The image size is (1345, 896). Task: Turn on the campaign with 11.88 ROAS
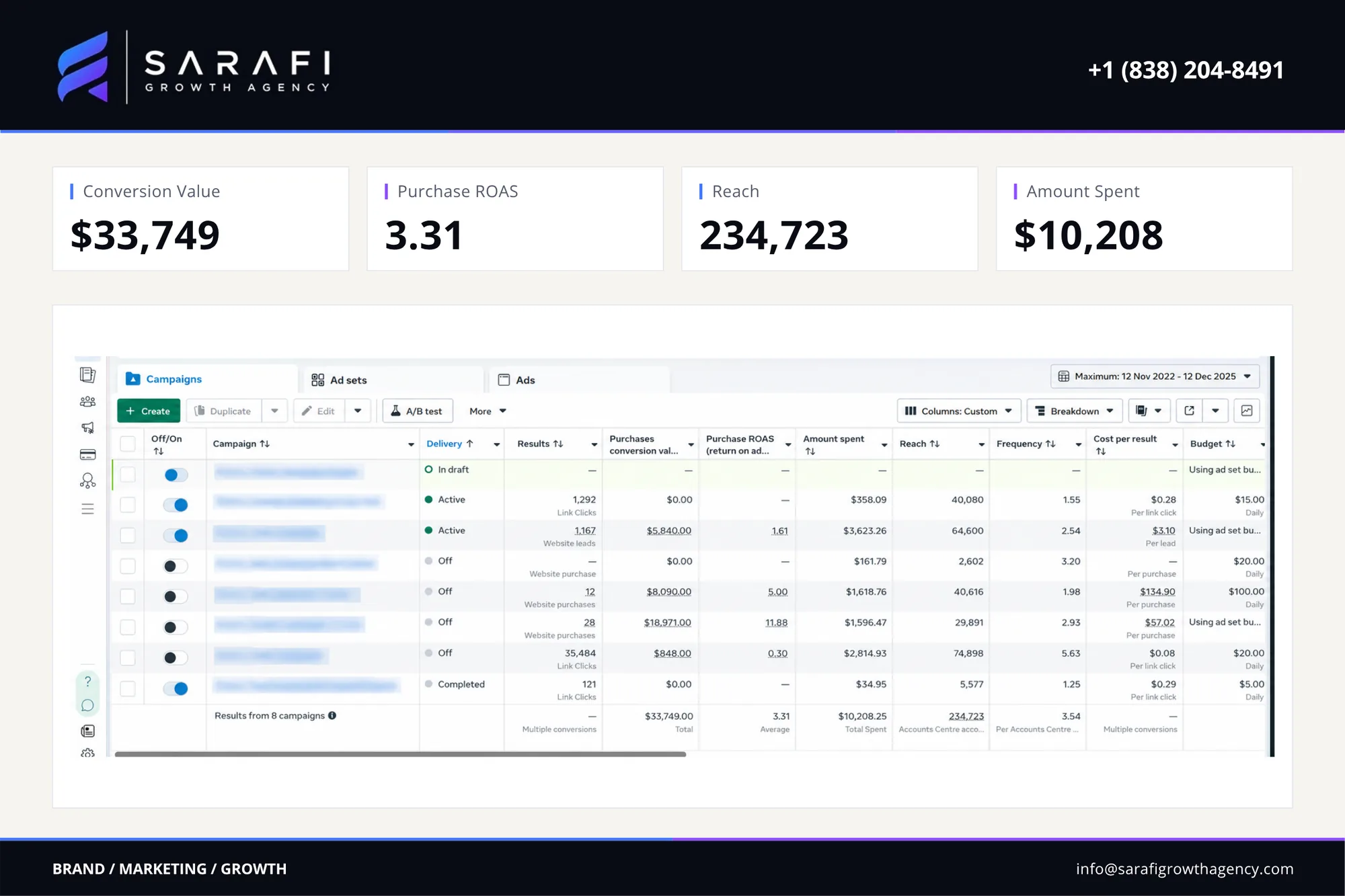tap(176, 627)
